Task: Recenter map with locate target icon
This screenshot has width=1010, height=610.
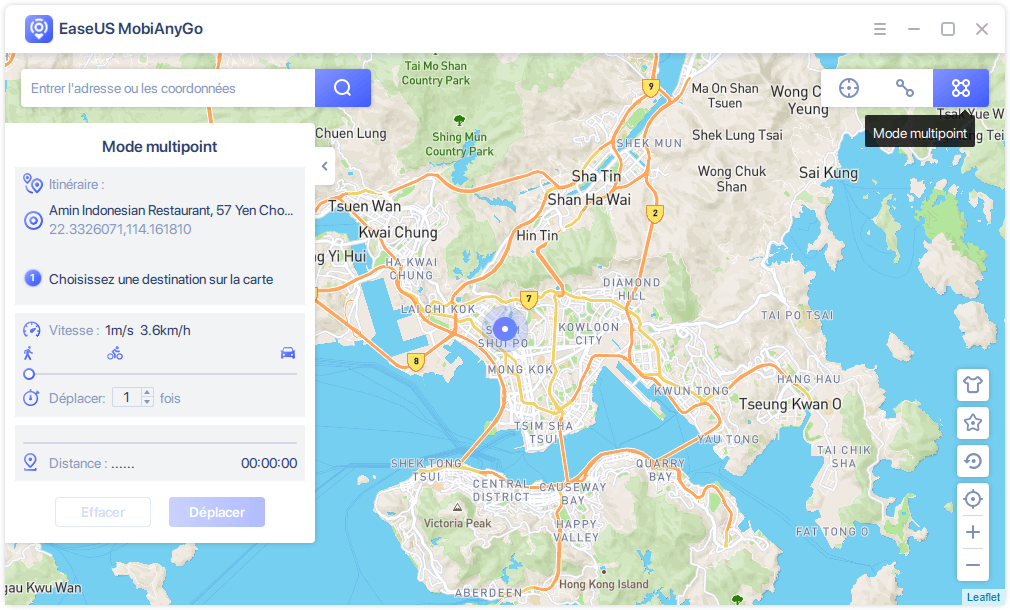Action: tap(972, 499)
